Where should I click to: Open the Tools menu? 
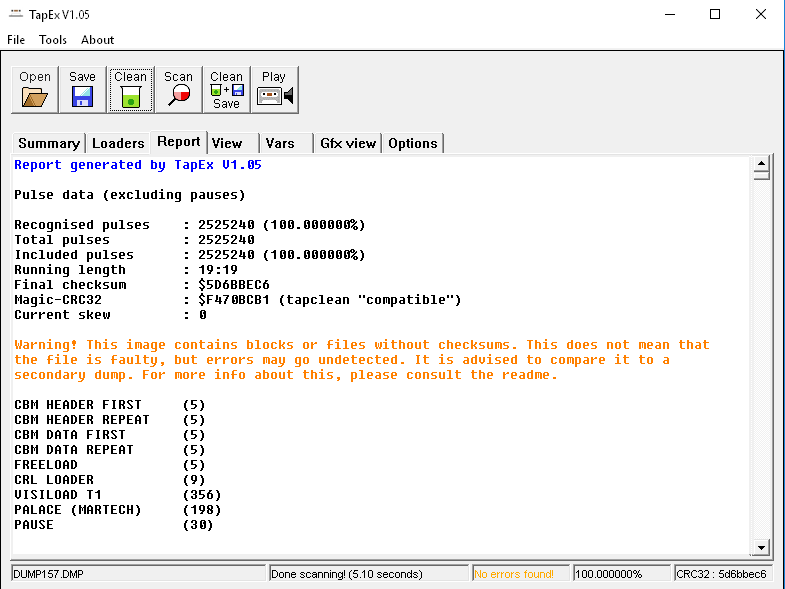click(x=53, y=40)
